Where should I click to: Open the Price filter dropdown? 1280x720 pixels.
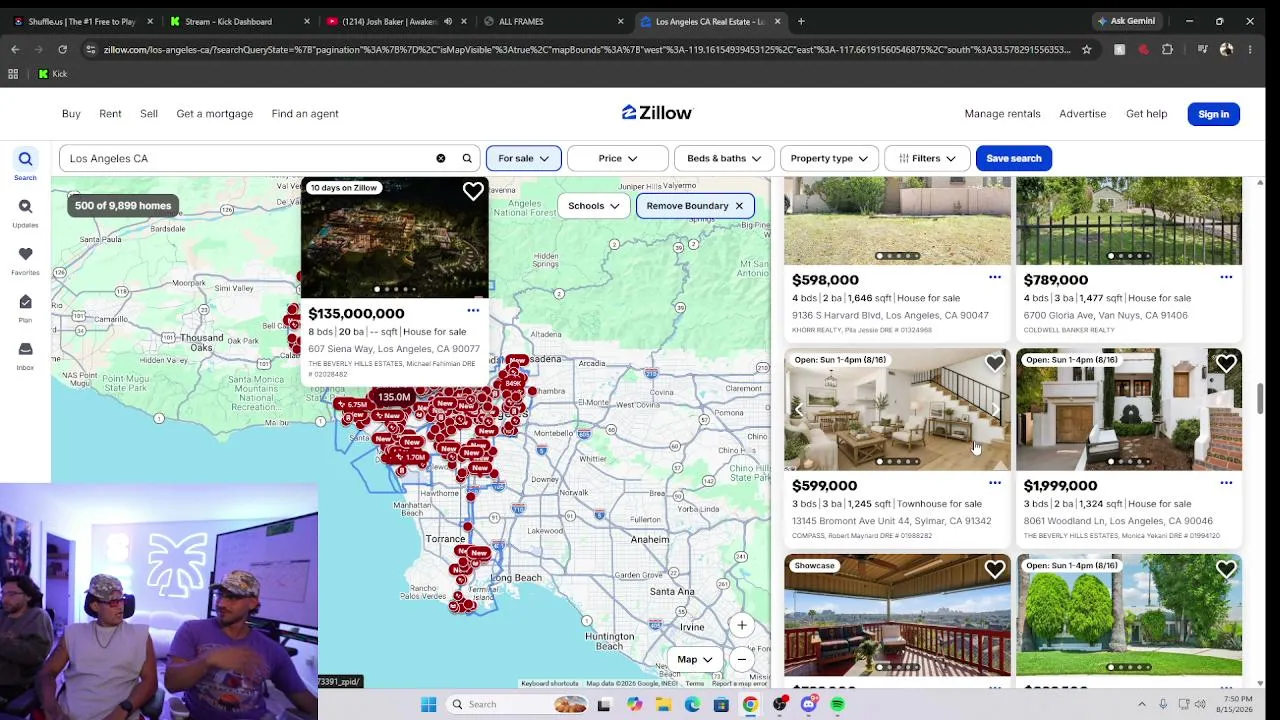[618, 158]
